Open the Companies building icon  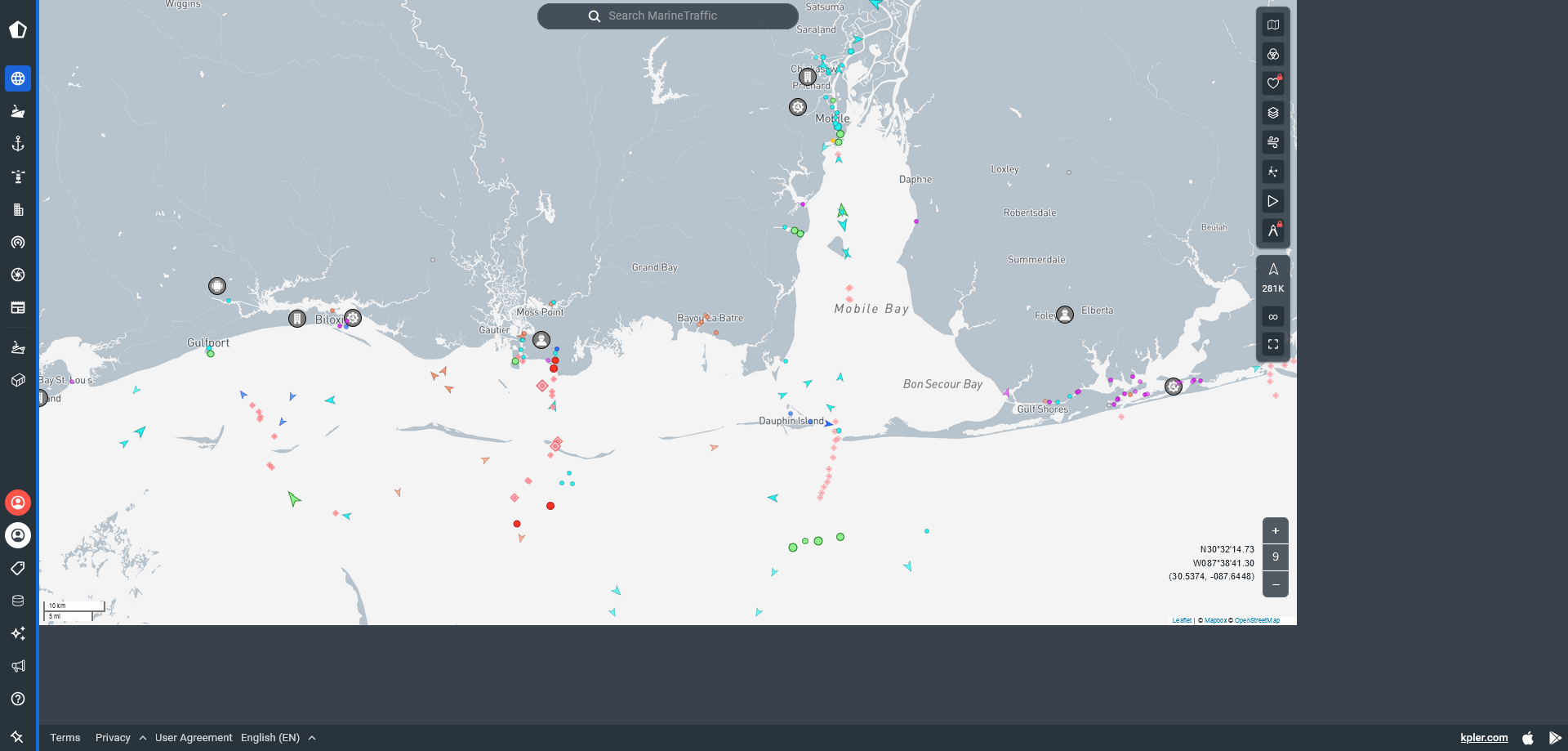(18, 209)
